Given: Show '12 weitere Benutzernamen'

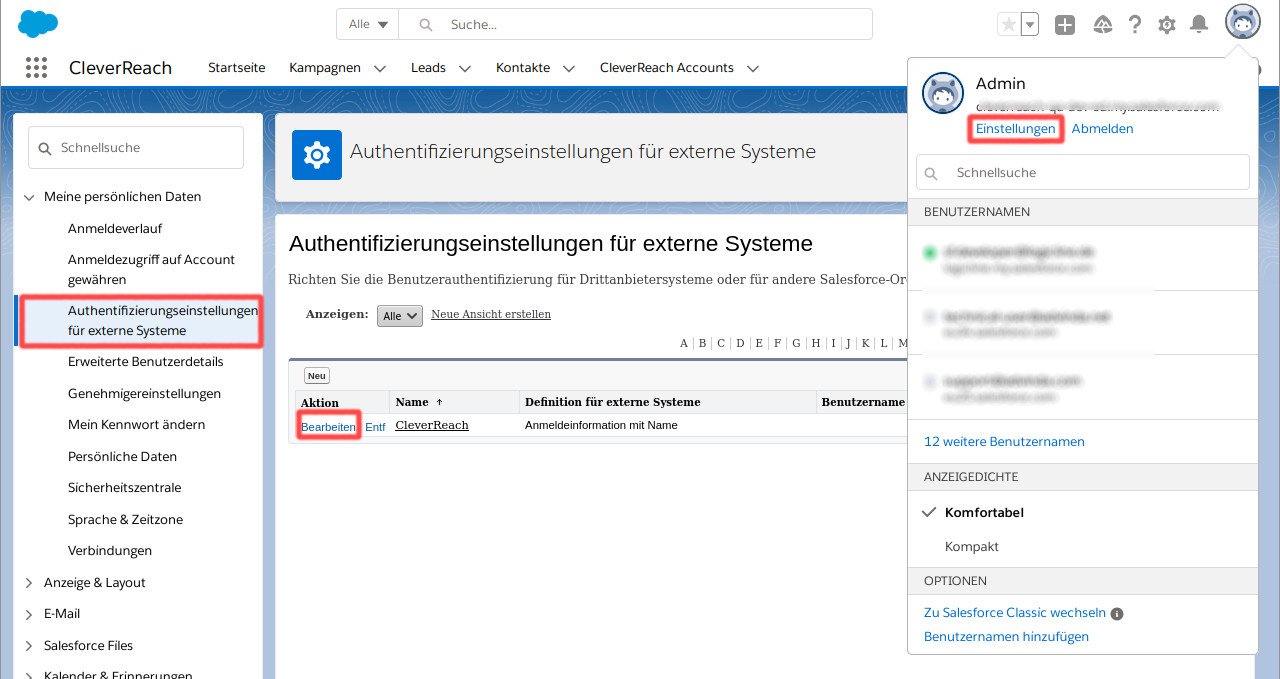Looking at the screenshot, I should 1004,442.
